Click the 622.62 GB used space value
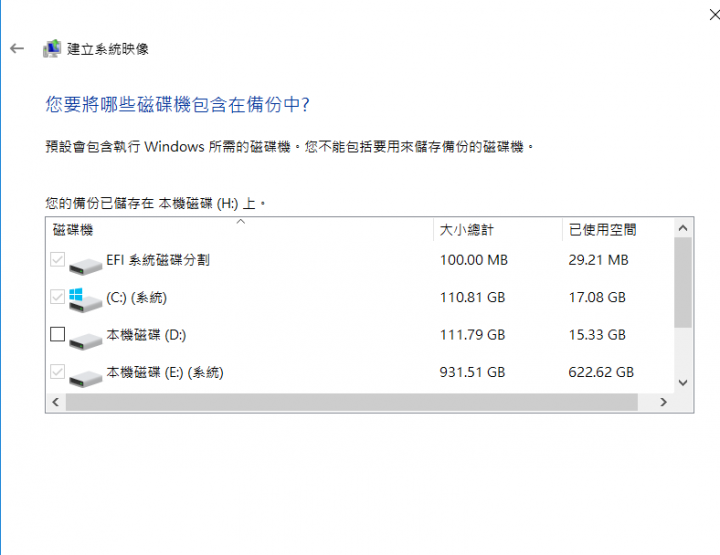 coord(601,372)
